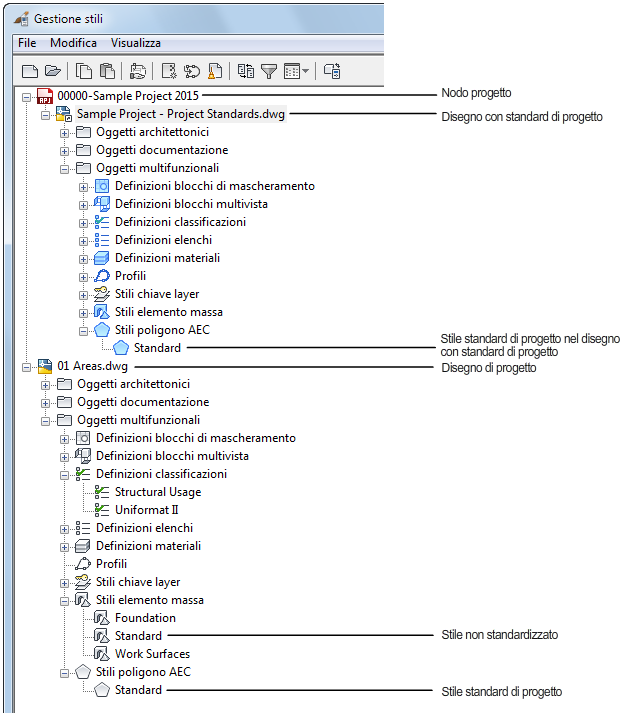Image resolution: width=642 pixels, height=713 pixels.
Task: Click the blue Definizioni materiali cube icon
Action: [101, 258]
